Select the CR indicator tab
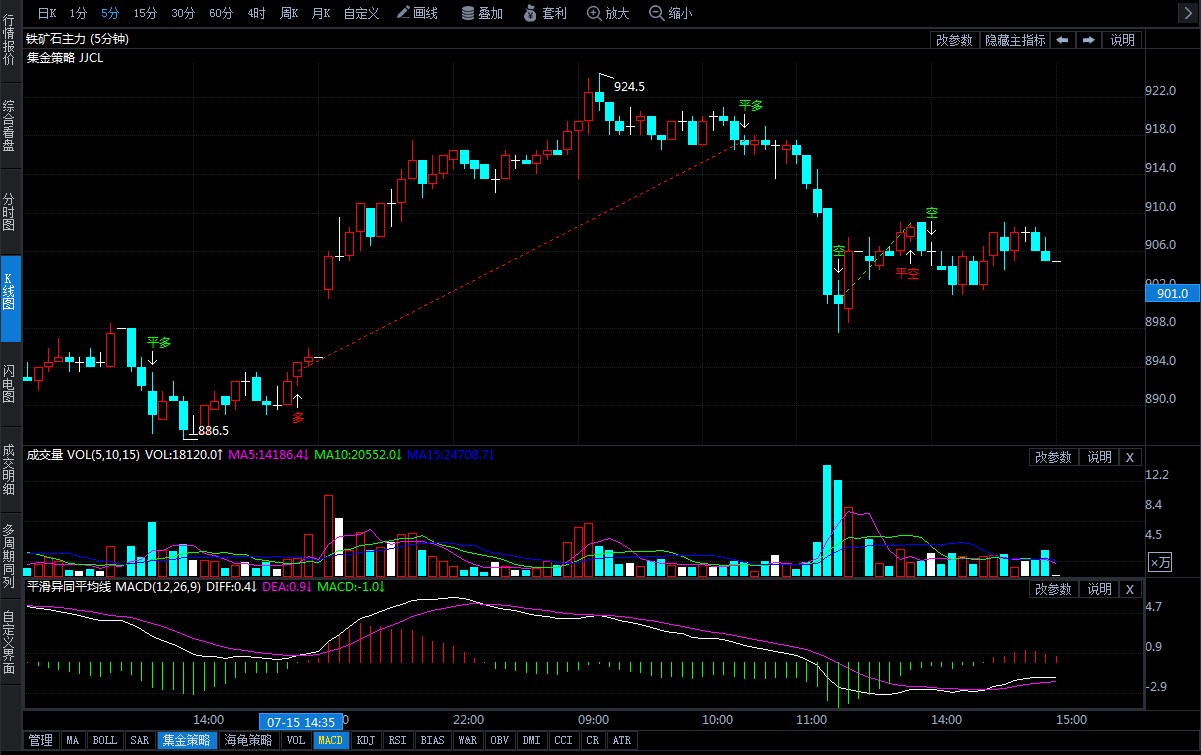Viewport: 1201px width, 755px height. pyautogui.click(x=592, y=741)
